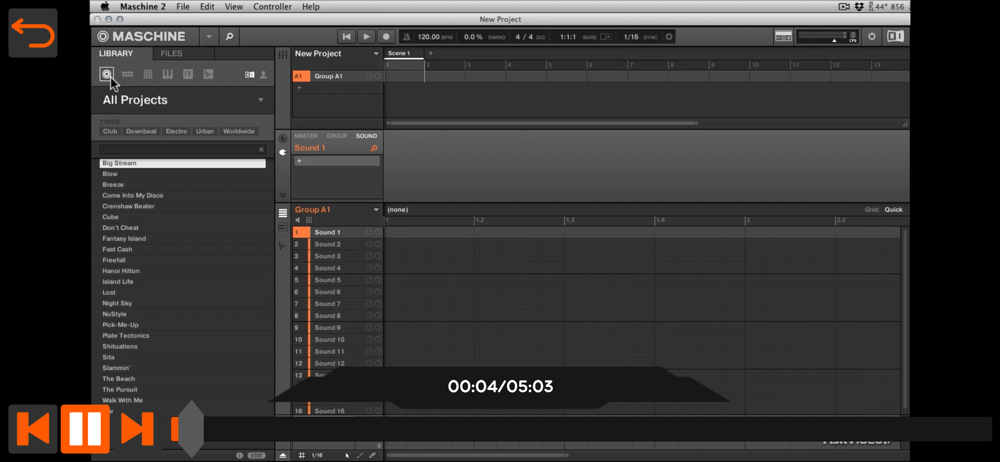1000x462 pixels.
Task: Click the 1/16 sync grid value
Action: click(631, 37)
